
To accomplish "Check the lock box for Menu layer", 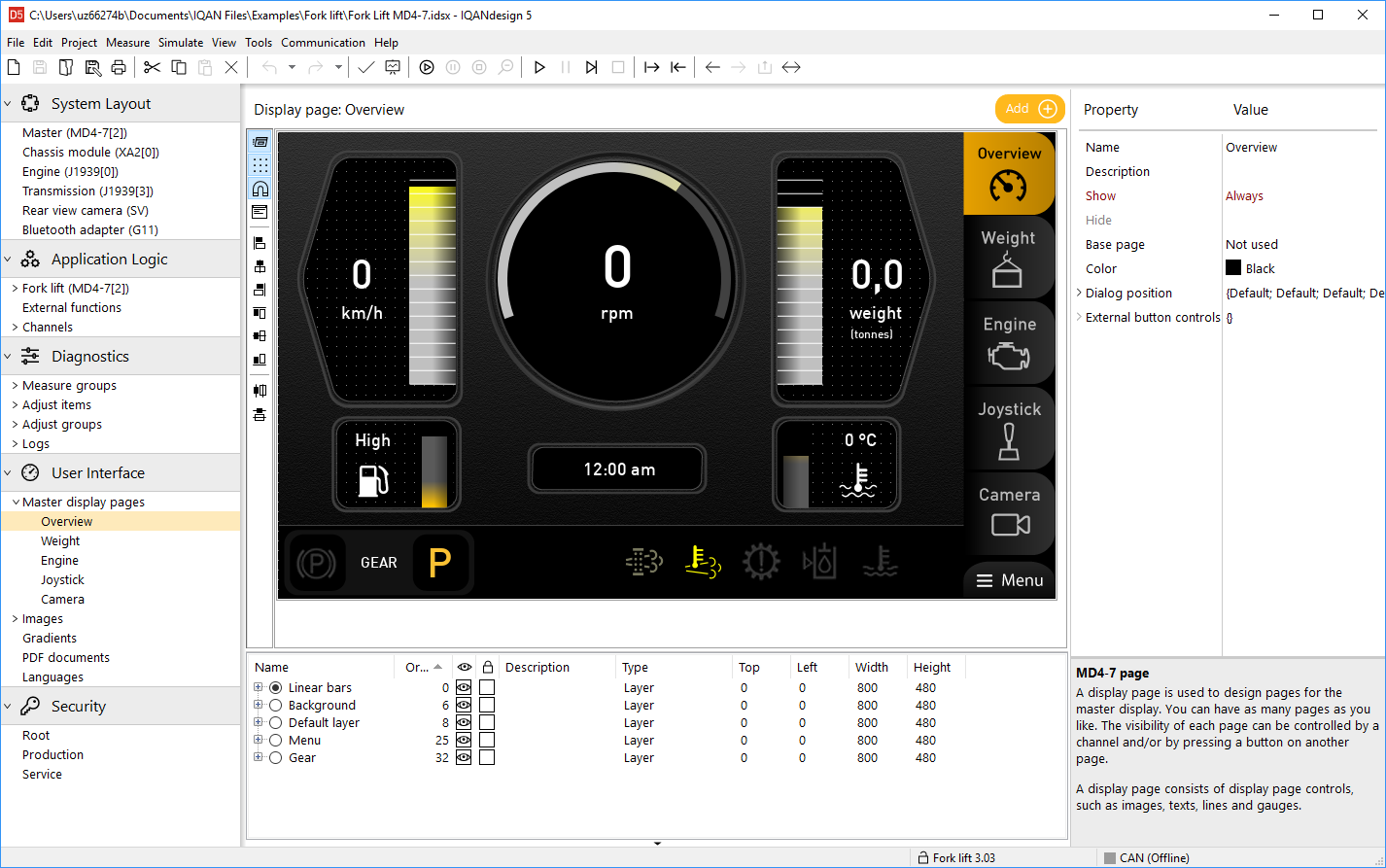I will coord(487,741).
